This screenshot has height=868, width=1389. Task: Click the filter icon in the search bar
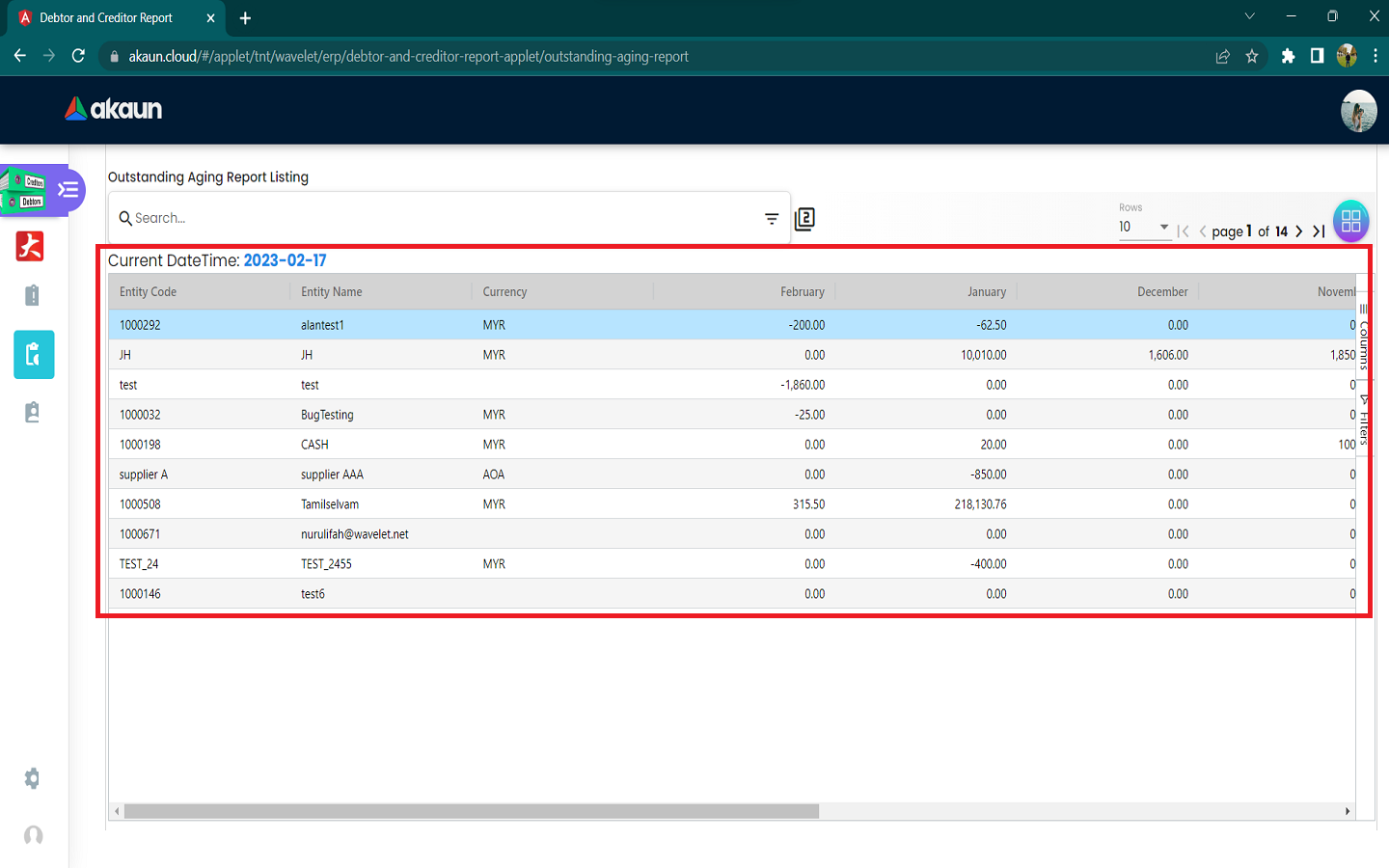[772, 219]
